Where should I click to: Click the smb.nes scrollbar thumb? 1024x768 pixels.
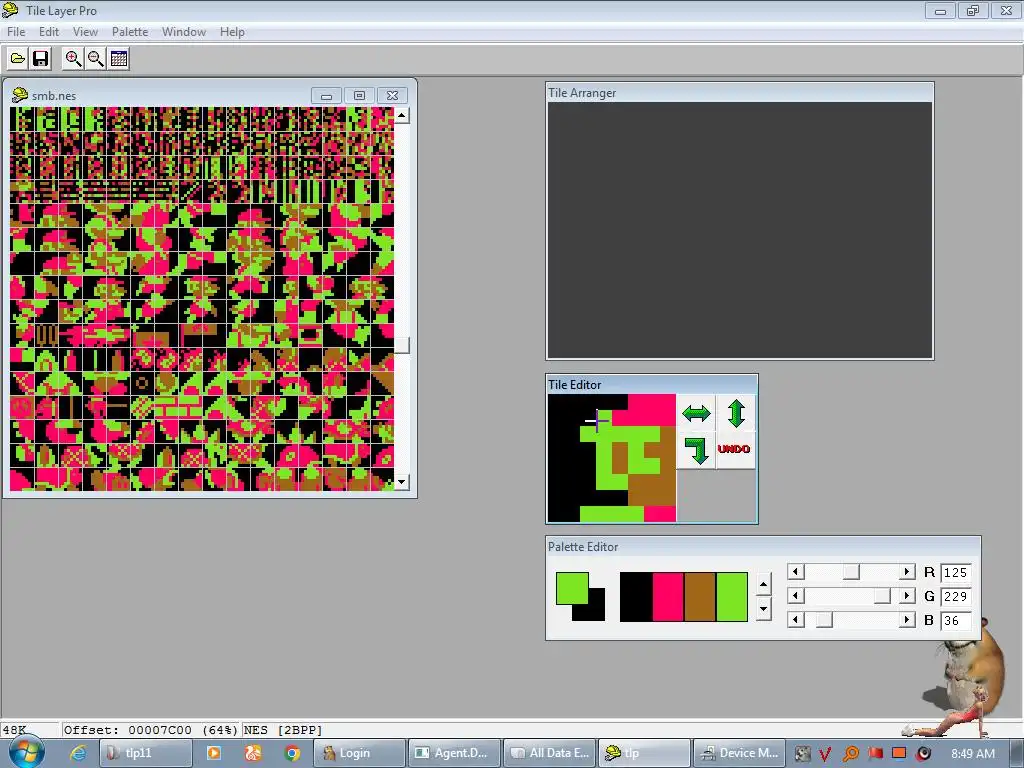402,345
